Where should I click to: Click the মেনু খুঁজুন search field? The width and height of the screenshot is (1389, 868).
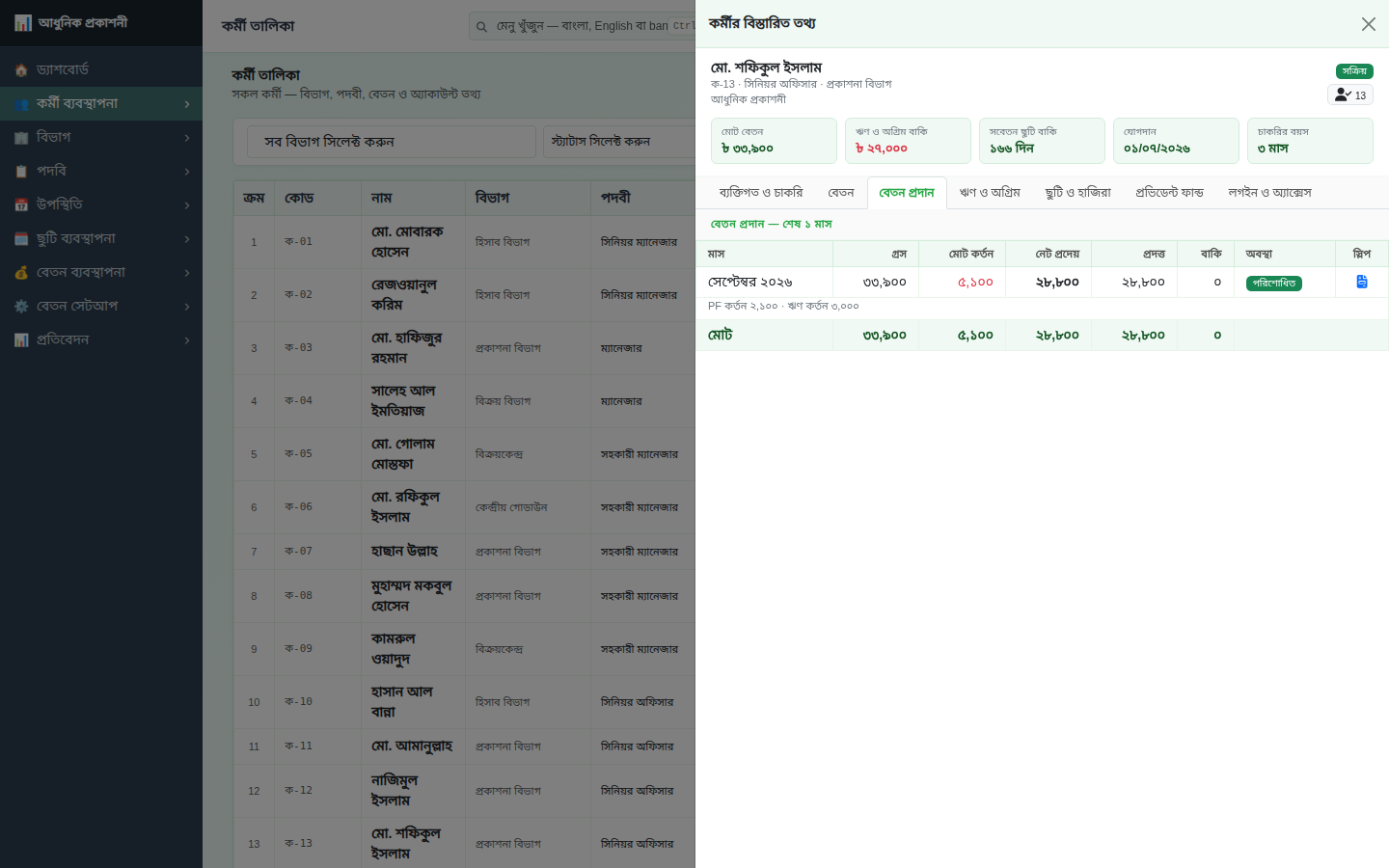(x=582, y=26)
